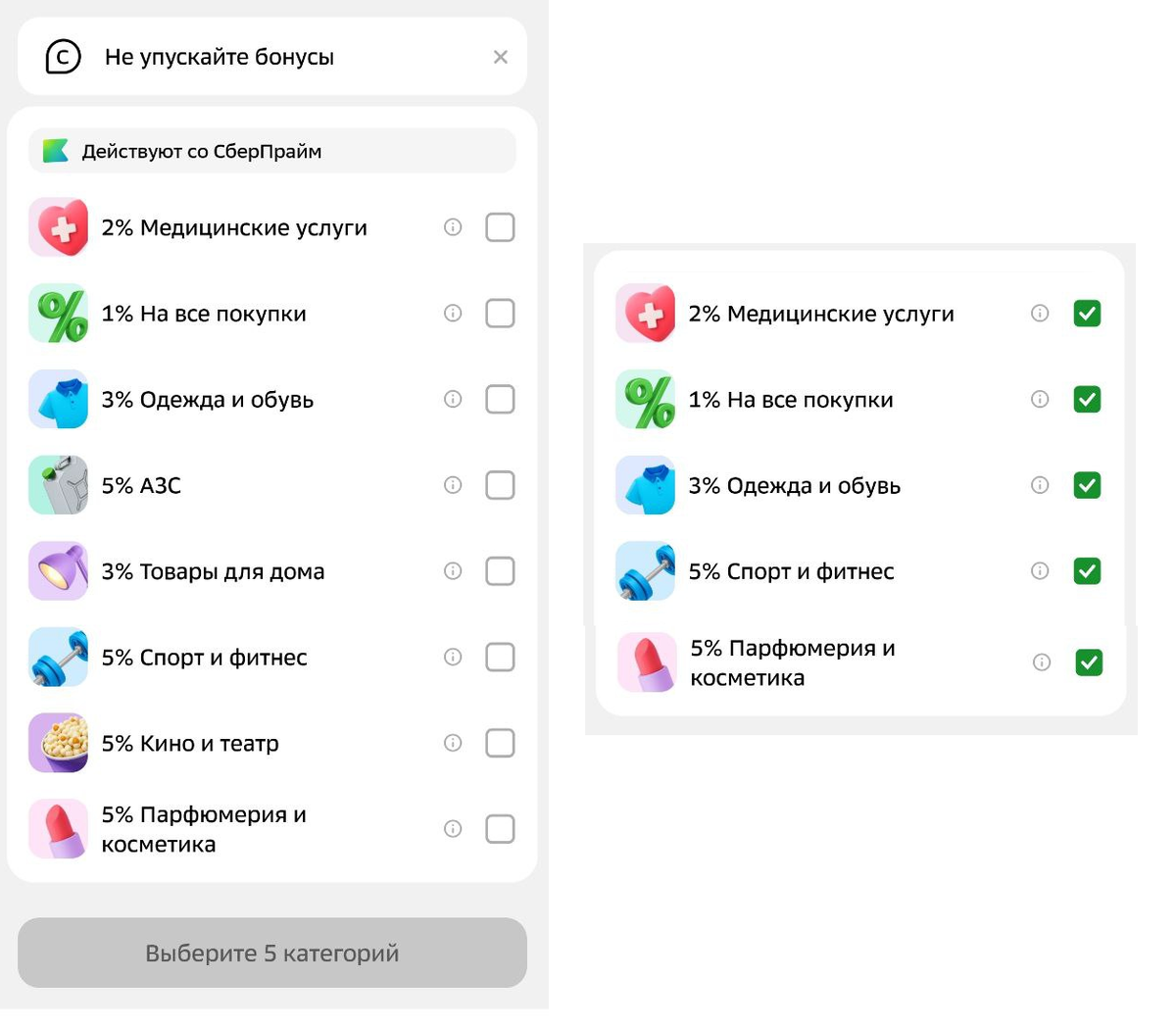Click info icon beside 5% Кино и театр
The height and width of the screenshot is (1027, 1176).
pyautogui.click(x=453, y=743)
